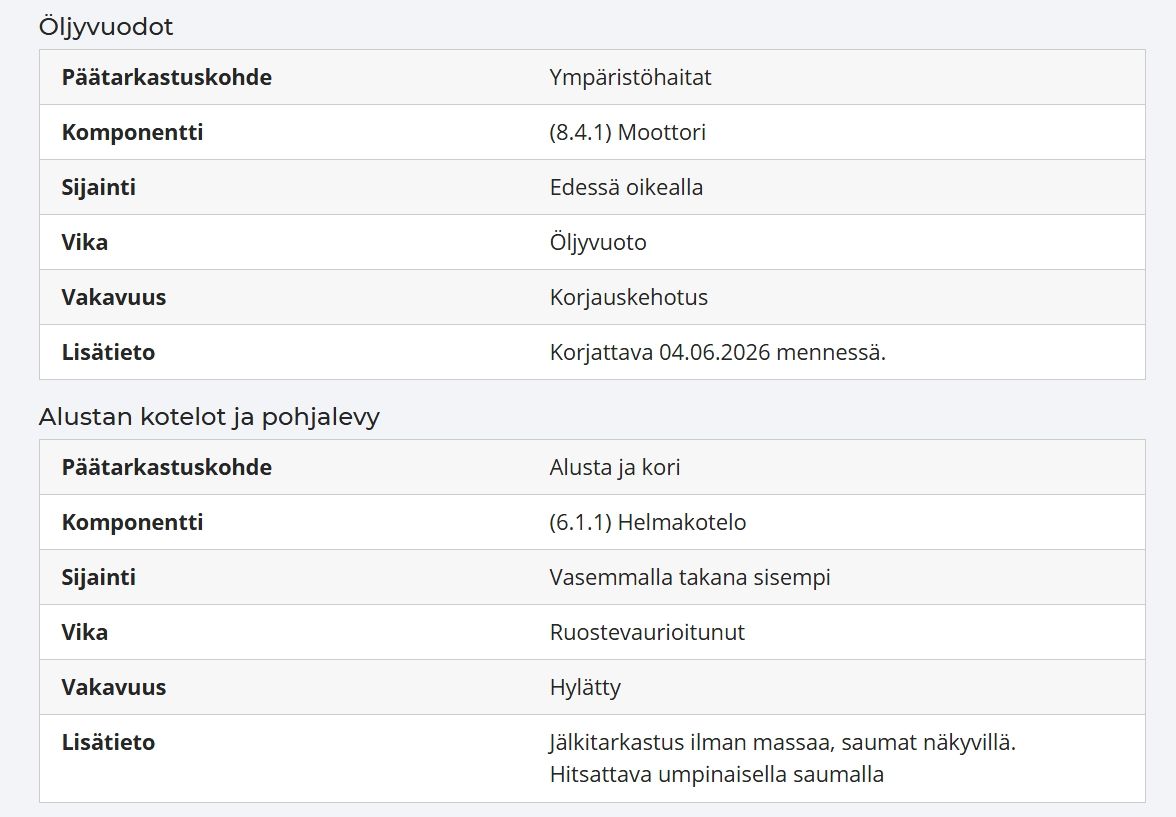This screenshot has width=1176, height=817.
Task: Click the Hitsattava umpinaisella saumalla line
Action: (x=716, y=774)
